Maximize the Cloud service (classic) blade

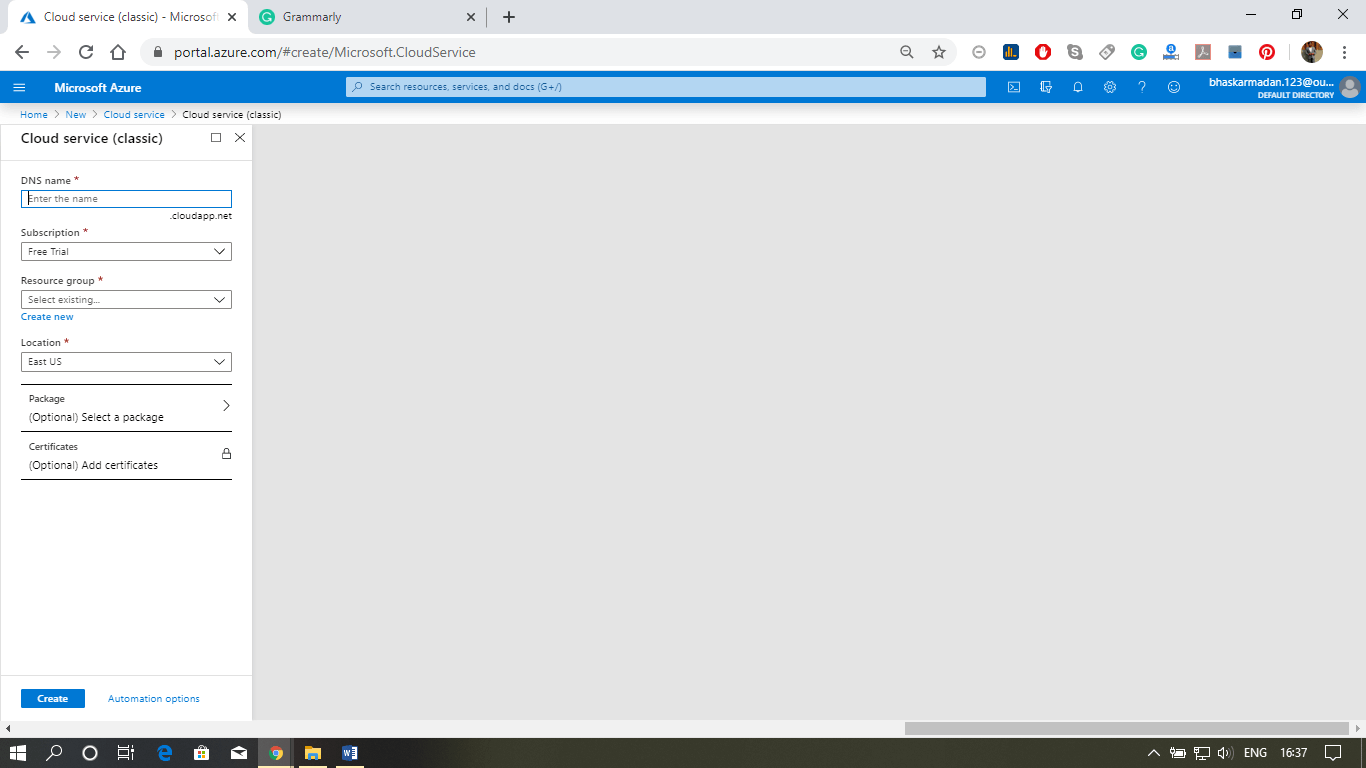point(216,138)
